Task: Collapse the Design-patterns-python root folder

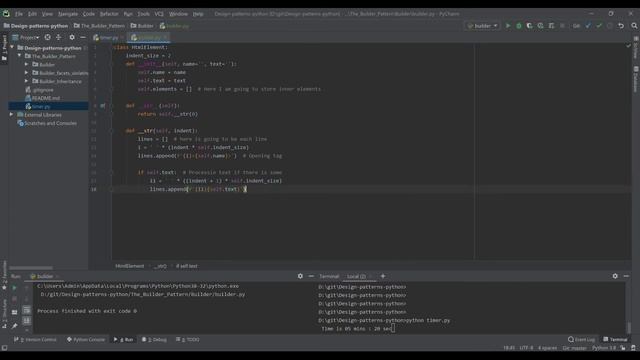Action: (12, 47)
